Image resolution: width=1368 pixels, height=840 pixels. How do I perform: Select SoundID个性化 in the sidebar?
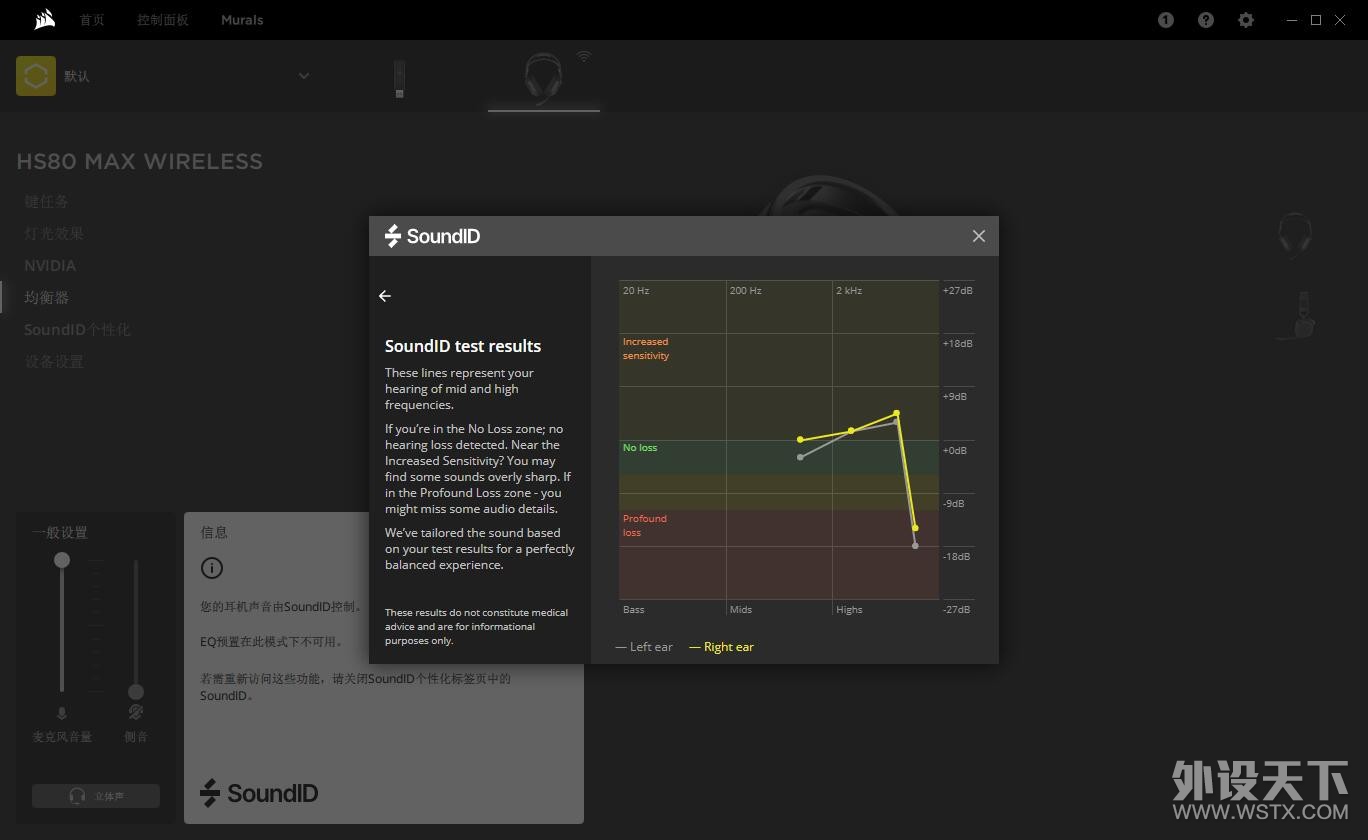point(77,329)
